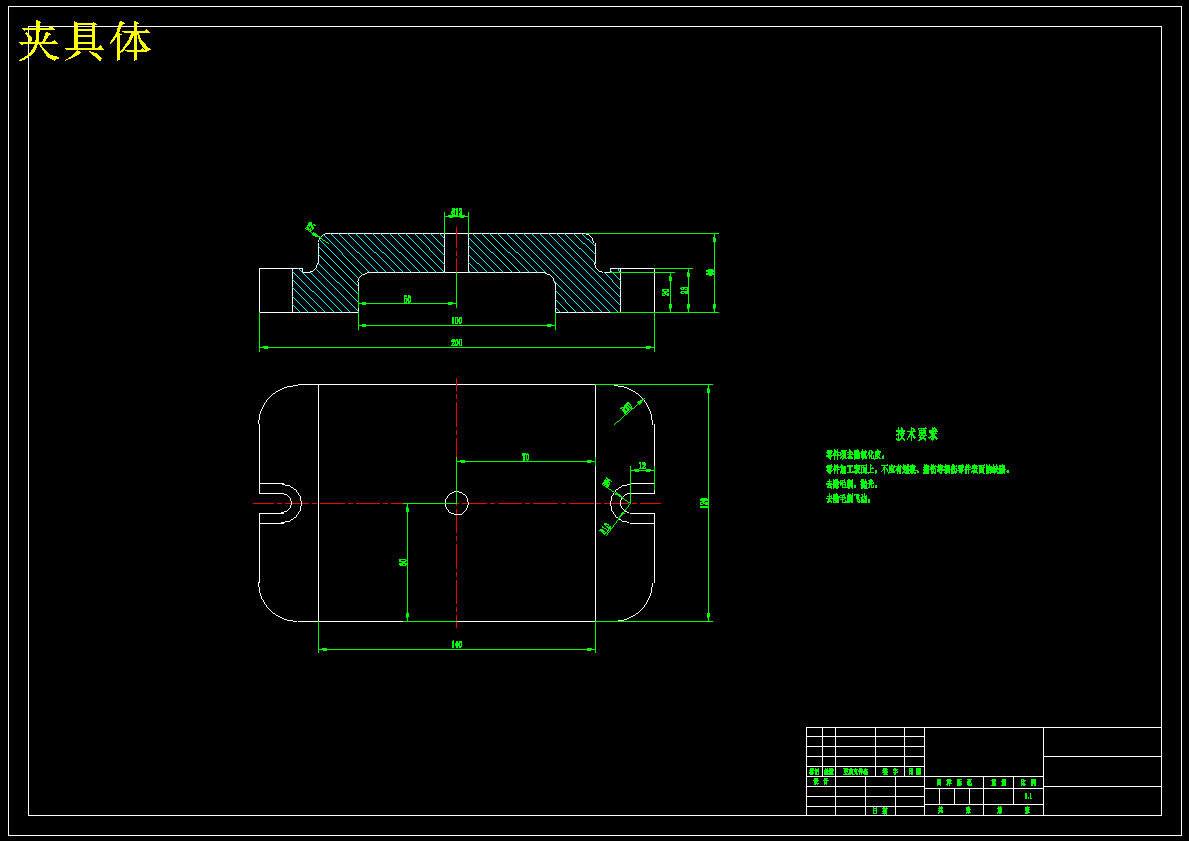Select the 重量 cell in title block
This screenshot has width=1189, height=841.
pos(999,782)
